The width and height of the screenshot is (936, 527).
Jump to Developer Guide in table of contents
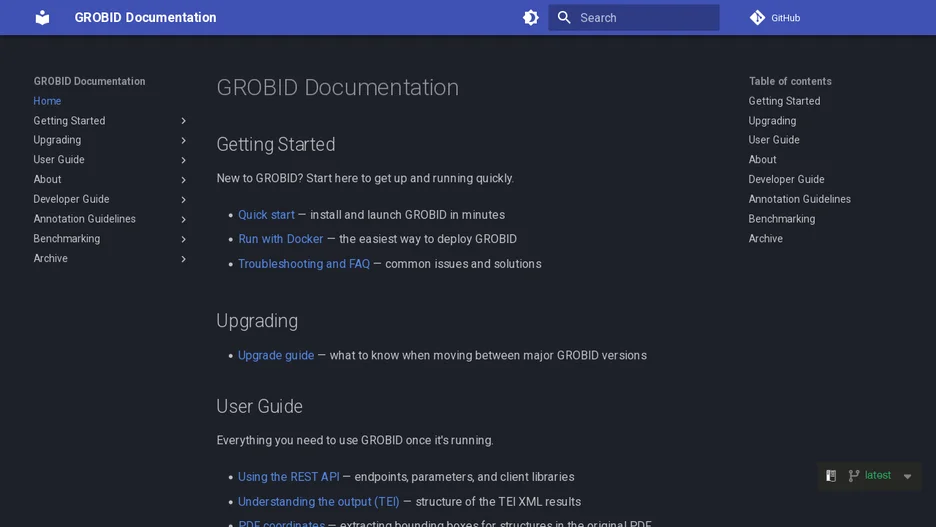coord(787,179)
